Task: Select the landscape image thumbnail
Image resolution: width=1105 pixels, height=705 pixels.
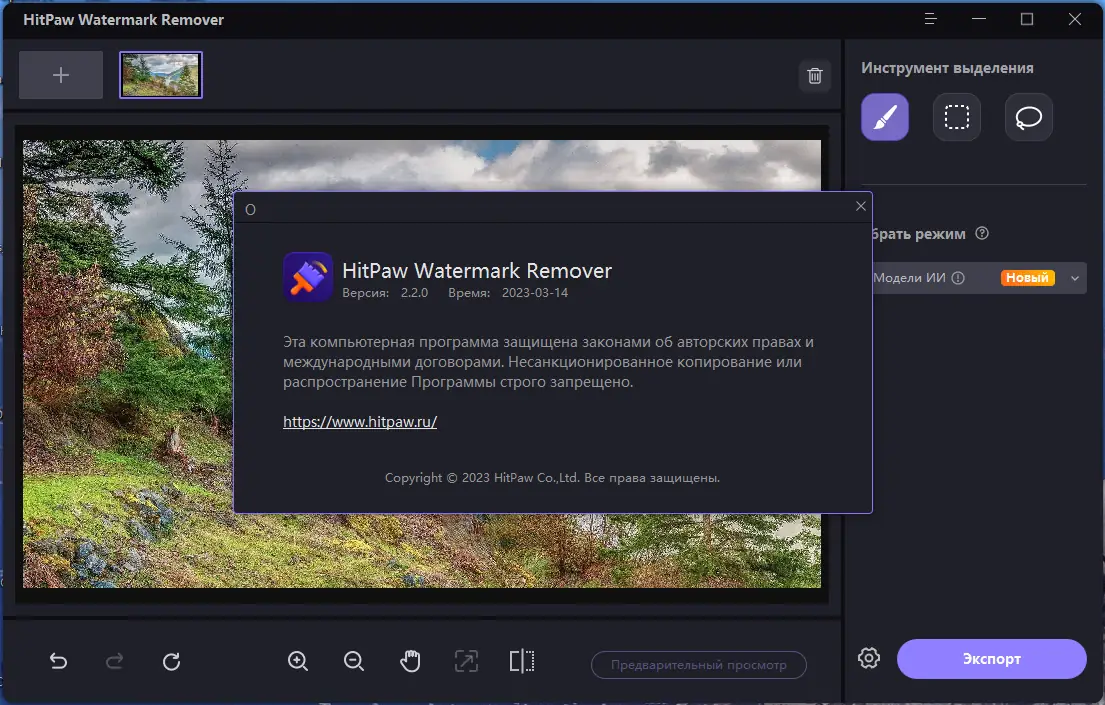Action: [161, 75]
